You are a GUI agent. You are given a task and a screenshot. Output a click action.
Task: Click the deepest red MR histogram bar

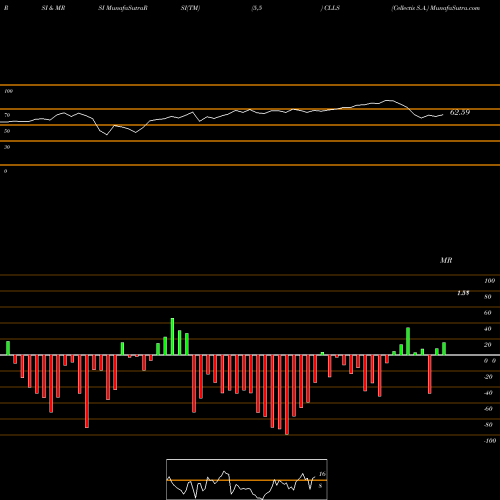pos(287,395)
